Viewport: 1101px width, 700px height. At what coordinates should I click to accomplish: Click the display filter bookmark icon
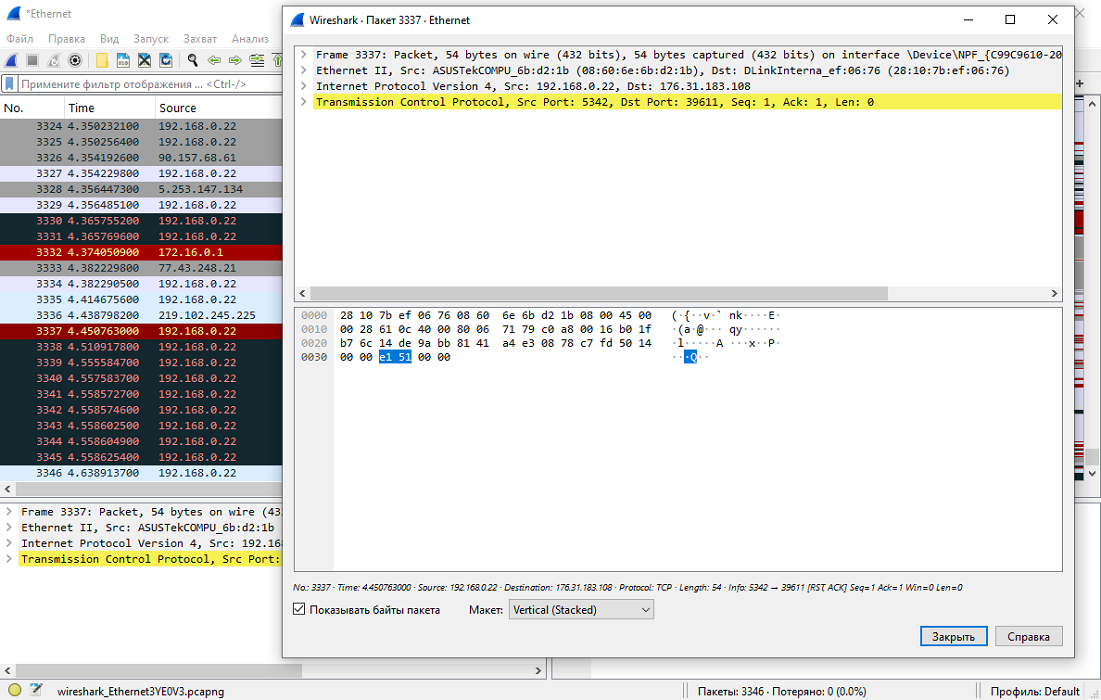(9, 84)
